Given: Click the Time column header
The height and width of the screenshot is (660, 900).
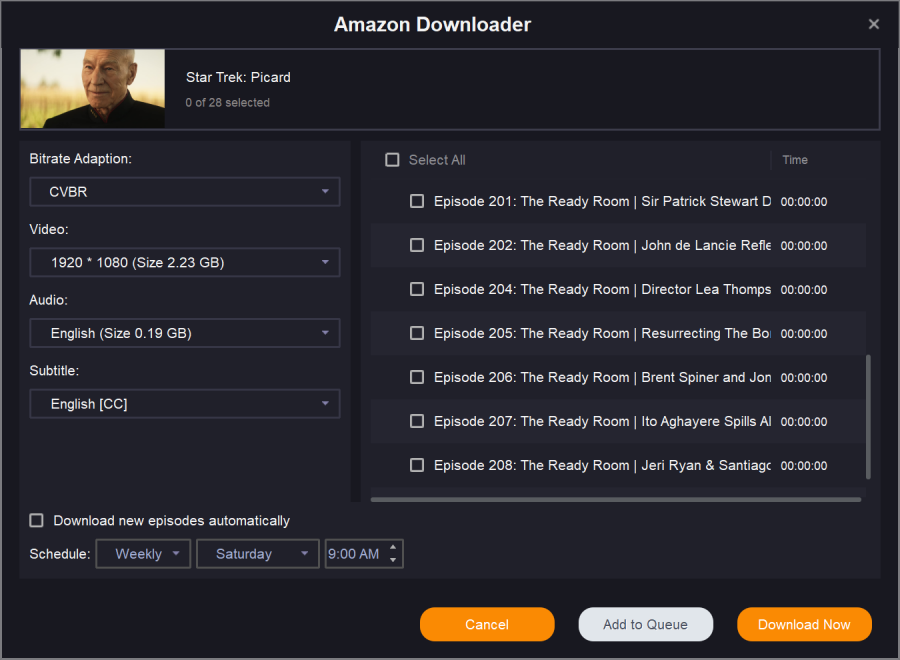Looking at the screenshot, I should click(x=795, y=160).
